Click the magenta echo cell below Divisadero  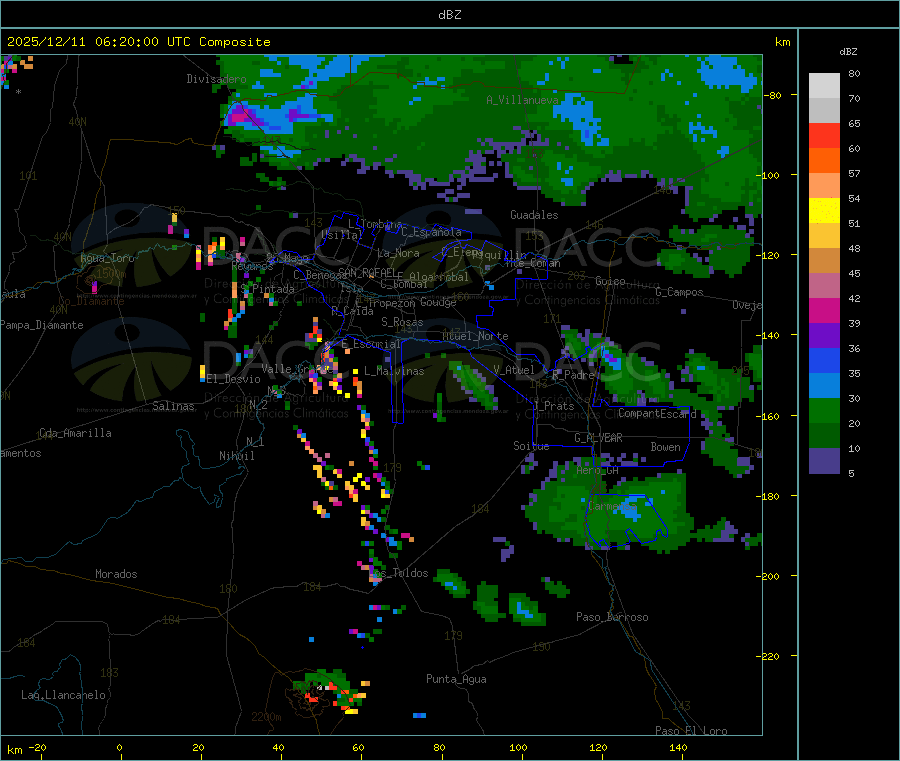coord(239,115)
